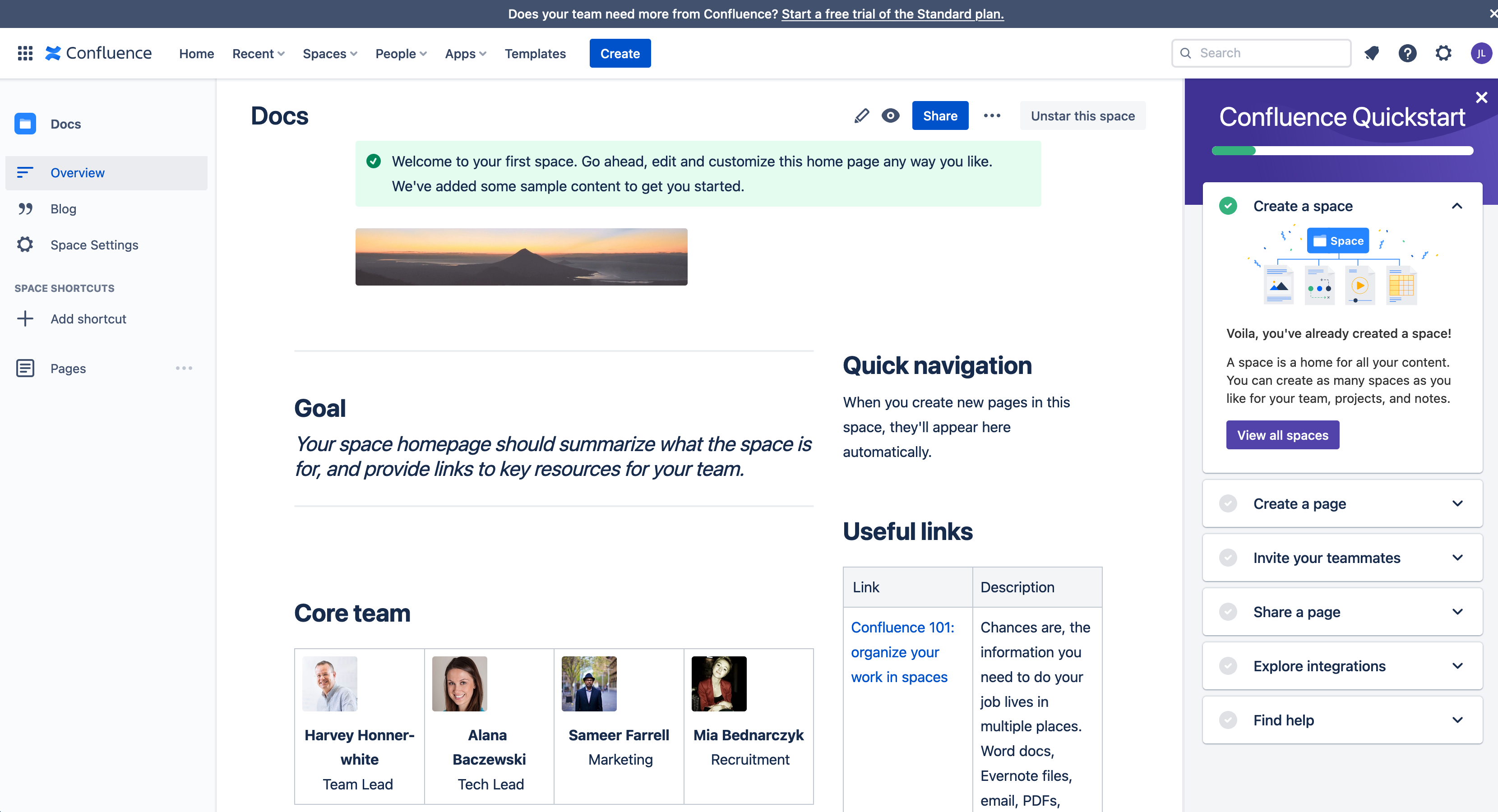Open the Help (?) icon menu
This screenshot has width=1498, height=812.
coord(1407,53)
